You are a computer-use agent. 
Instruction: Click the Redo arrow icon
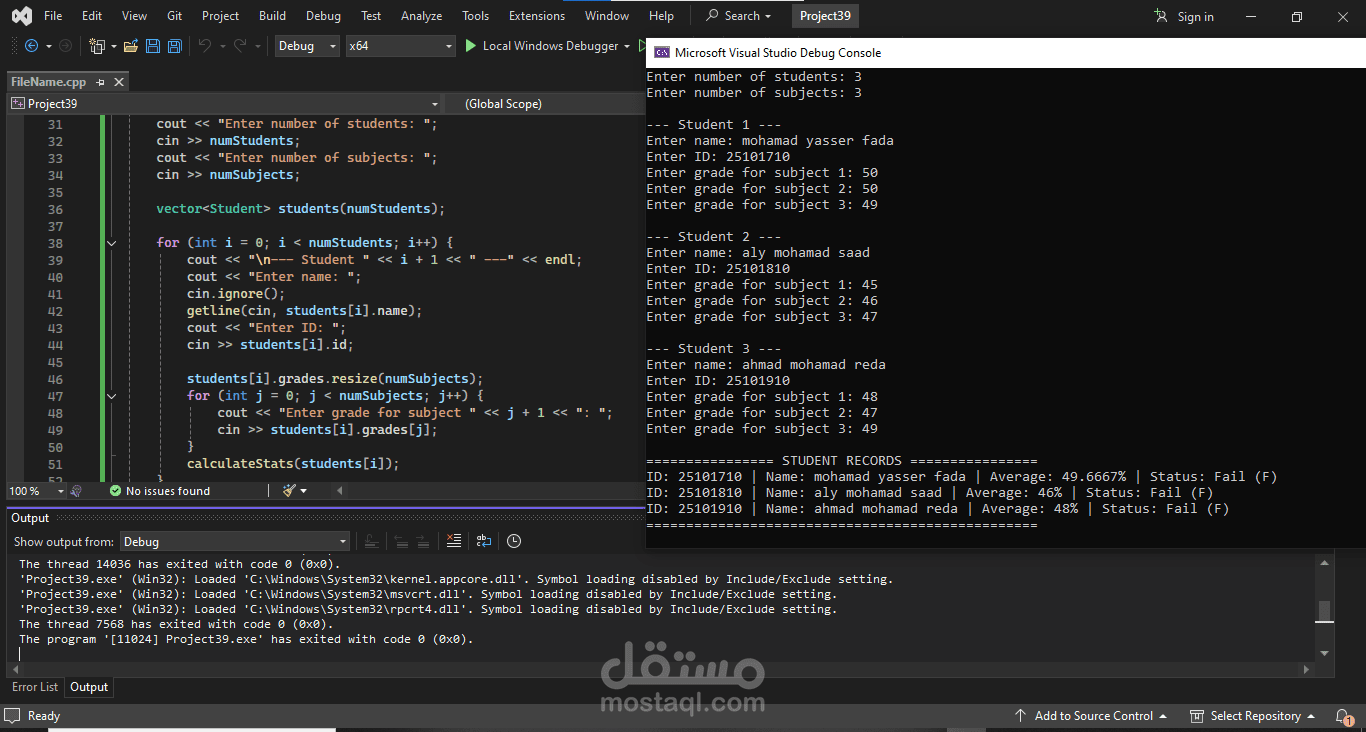coord(241,46)
